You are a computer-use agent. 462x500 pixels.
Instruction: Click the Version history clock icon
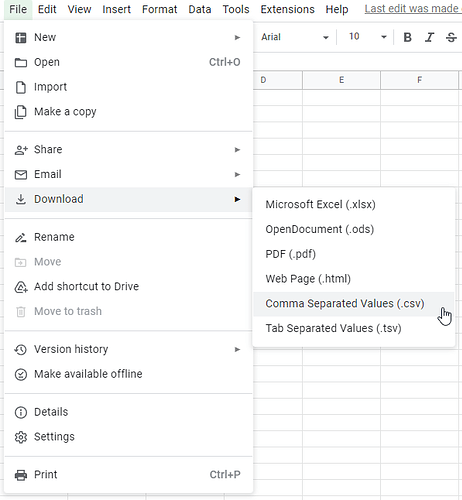tap(21, 350)
